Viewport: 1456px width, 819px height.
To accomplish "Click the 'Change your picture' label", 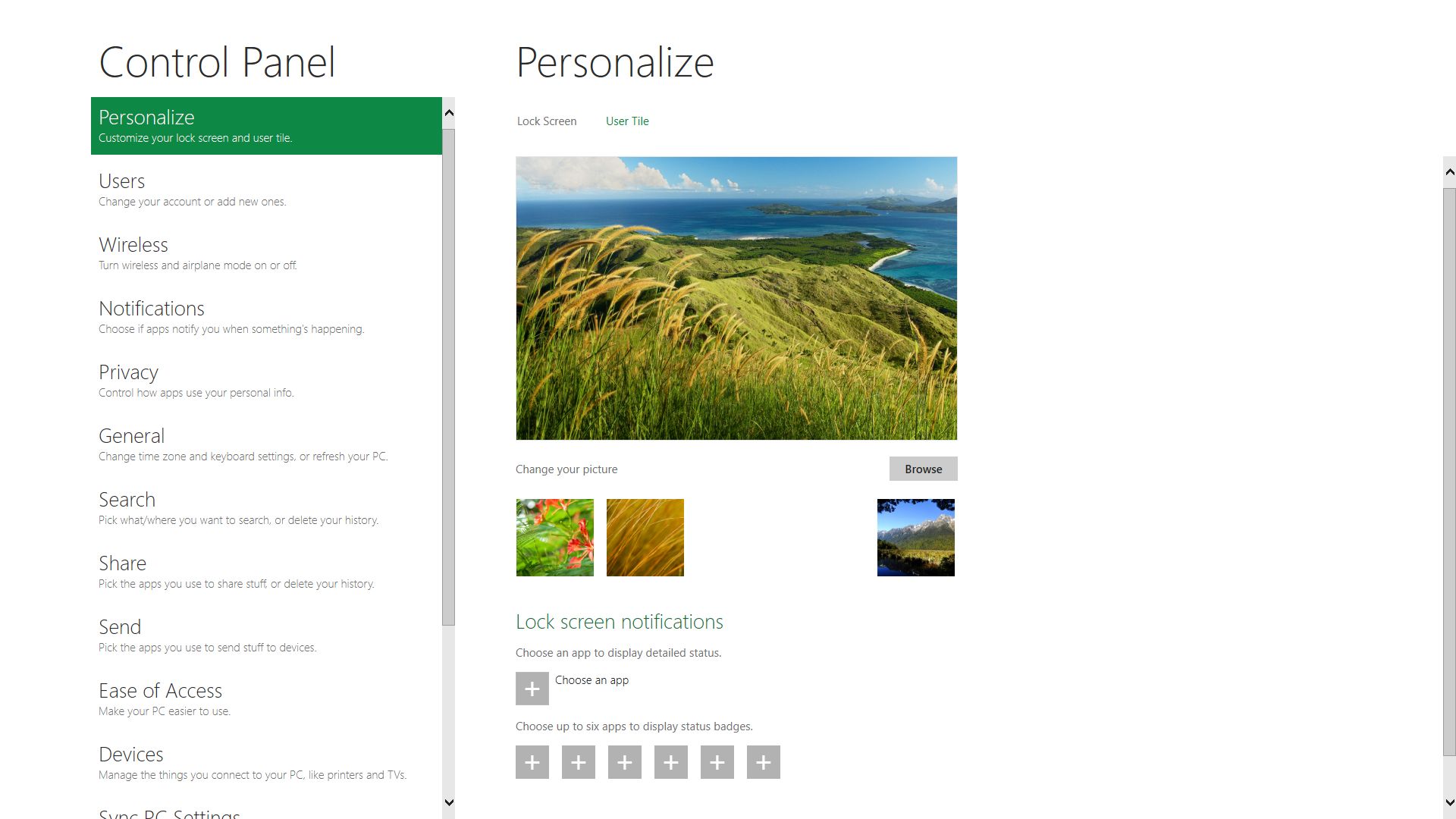I will click(566, 469).
